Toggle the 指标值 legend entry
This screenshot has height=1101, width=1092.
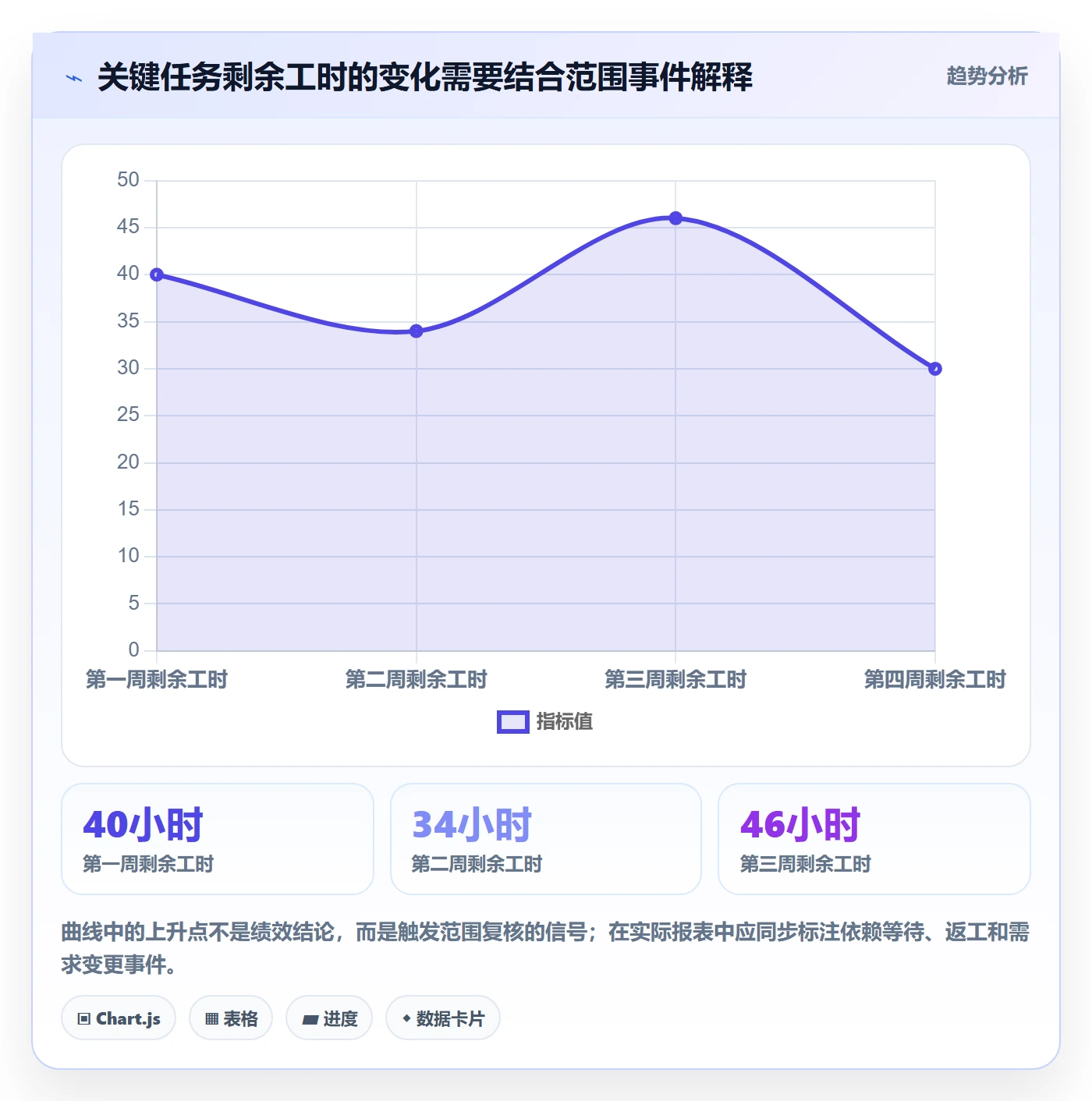click(x=545, y=722)
